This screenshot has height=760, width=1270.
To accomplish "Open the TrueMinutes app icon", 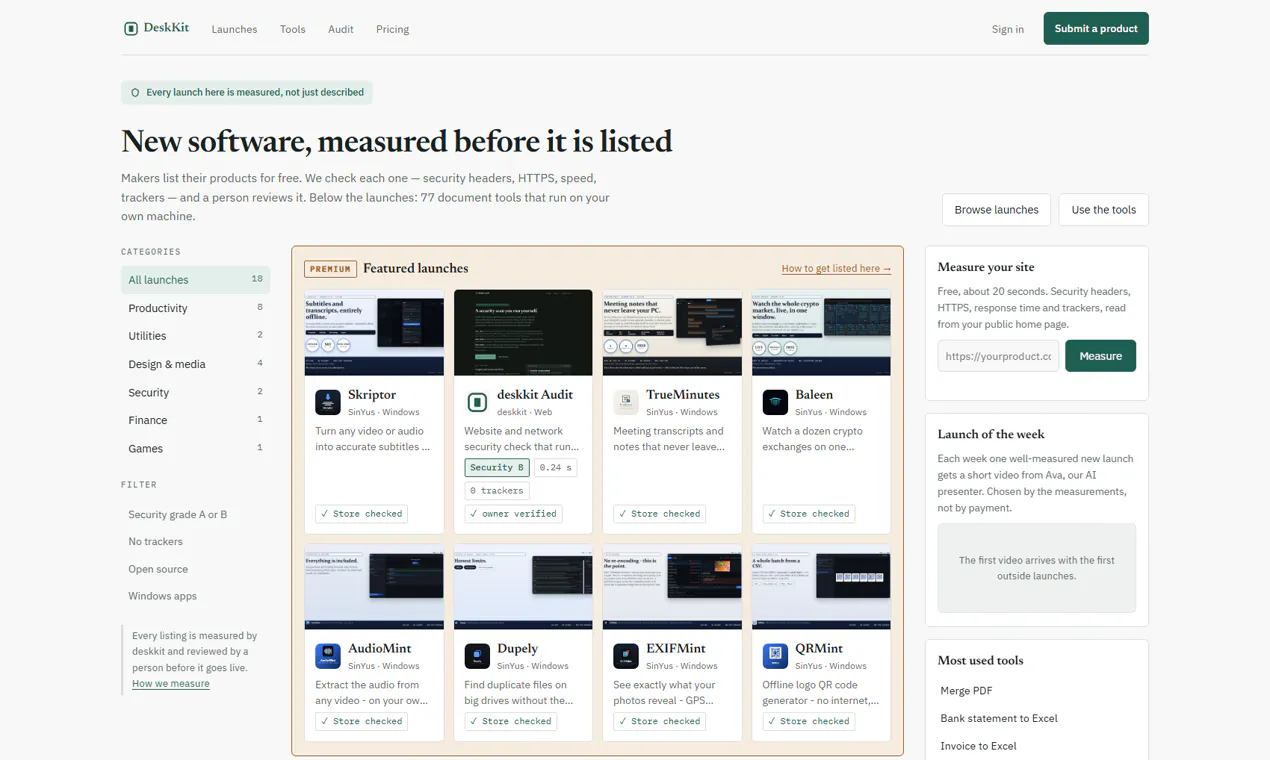I will [626, 402].
